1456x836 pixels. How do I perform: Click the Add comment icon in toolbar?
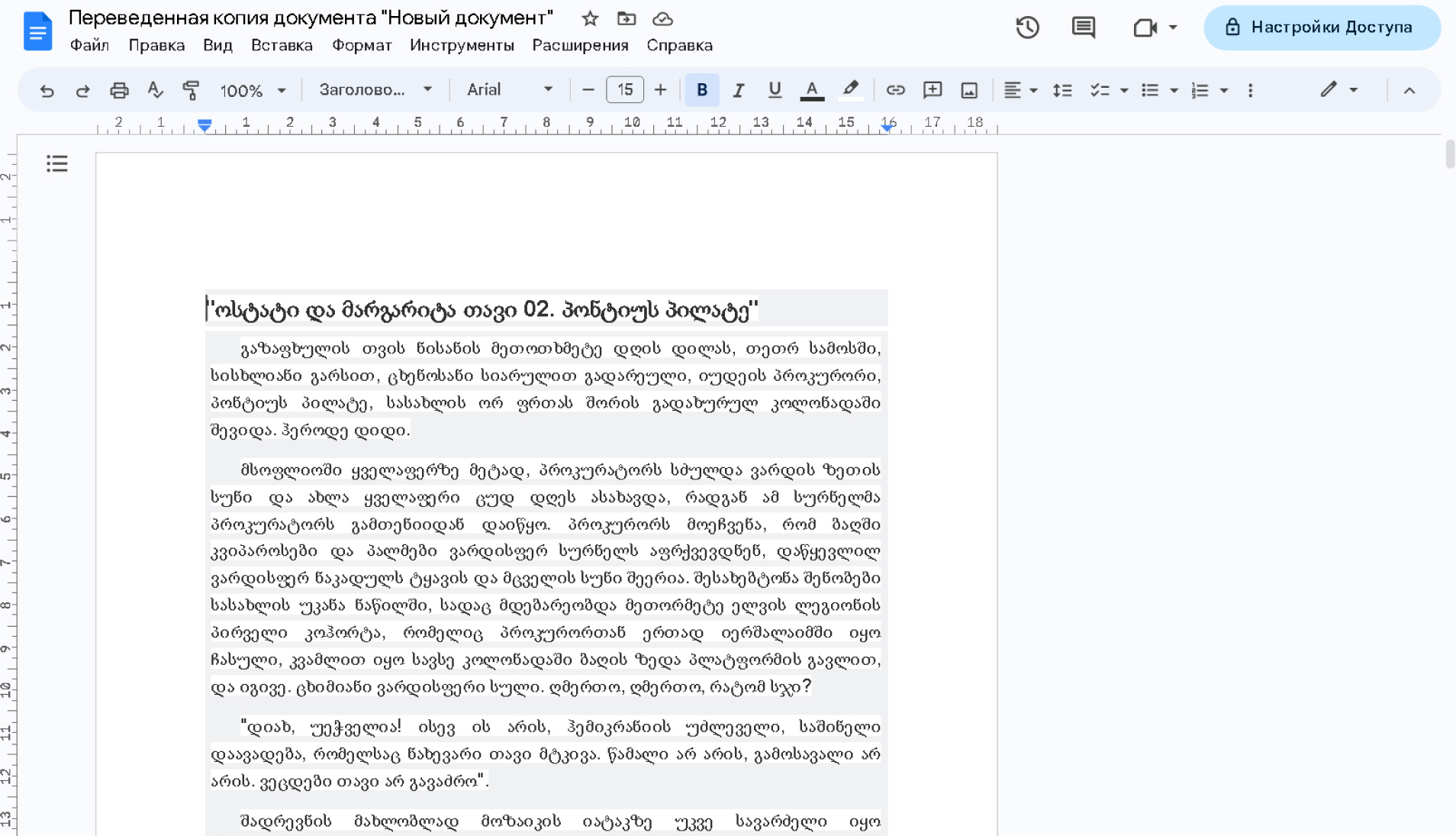click(x=932, y=90)
